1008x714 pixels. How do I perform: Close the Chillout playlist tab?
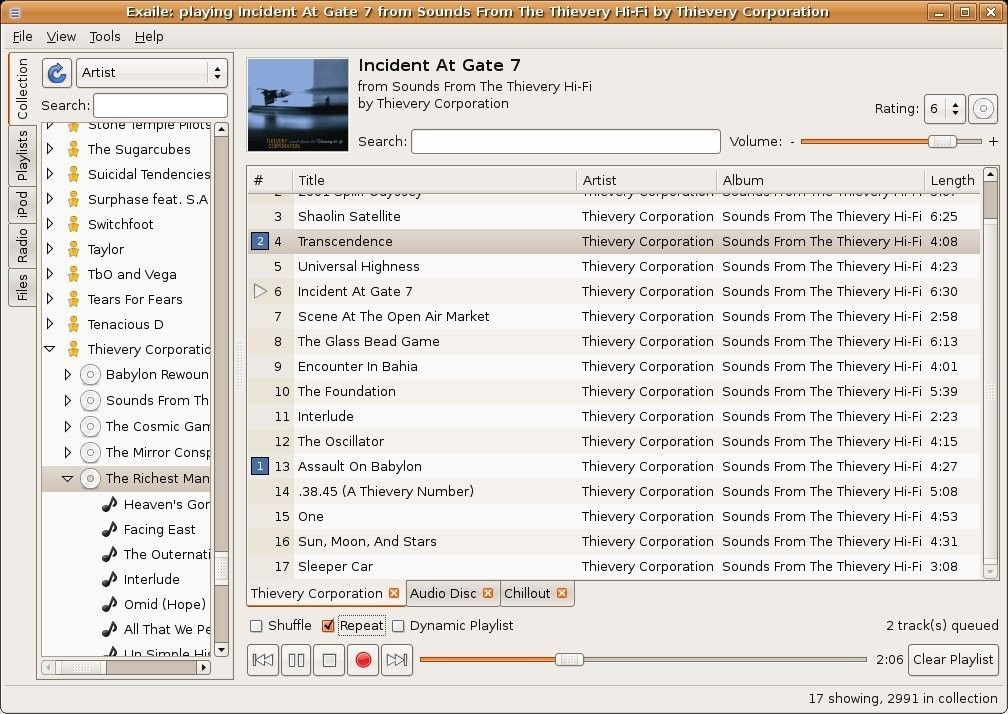562,593
